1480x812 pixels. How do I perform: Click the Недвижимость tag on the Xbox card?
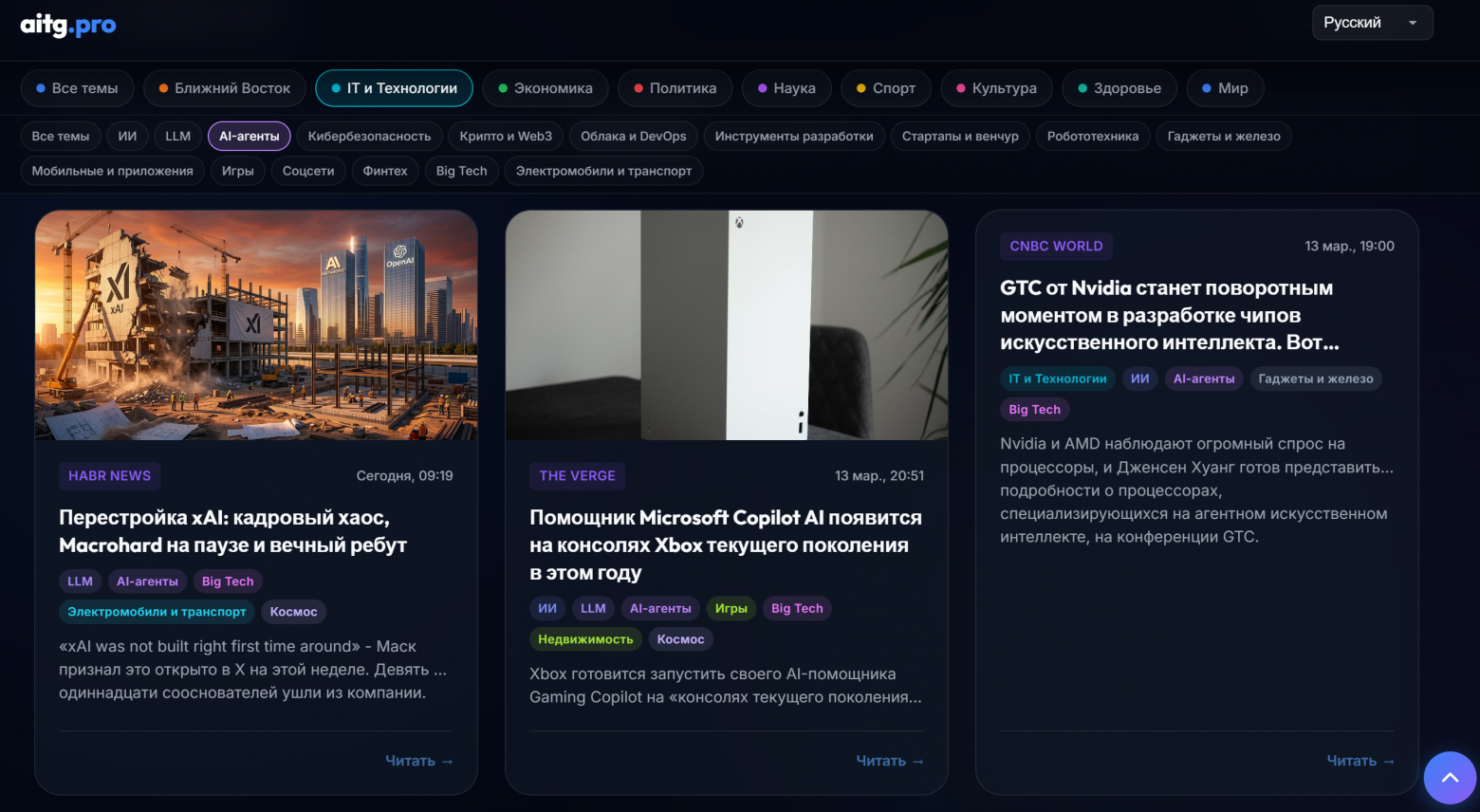click(585, 639)
